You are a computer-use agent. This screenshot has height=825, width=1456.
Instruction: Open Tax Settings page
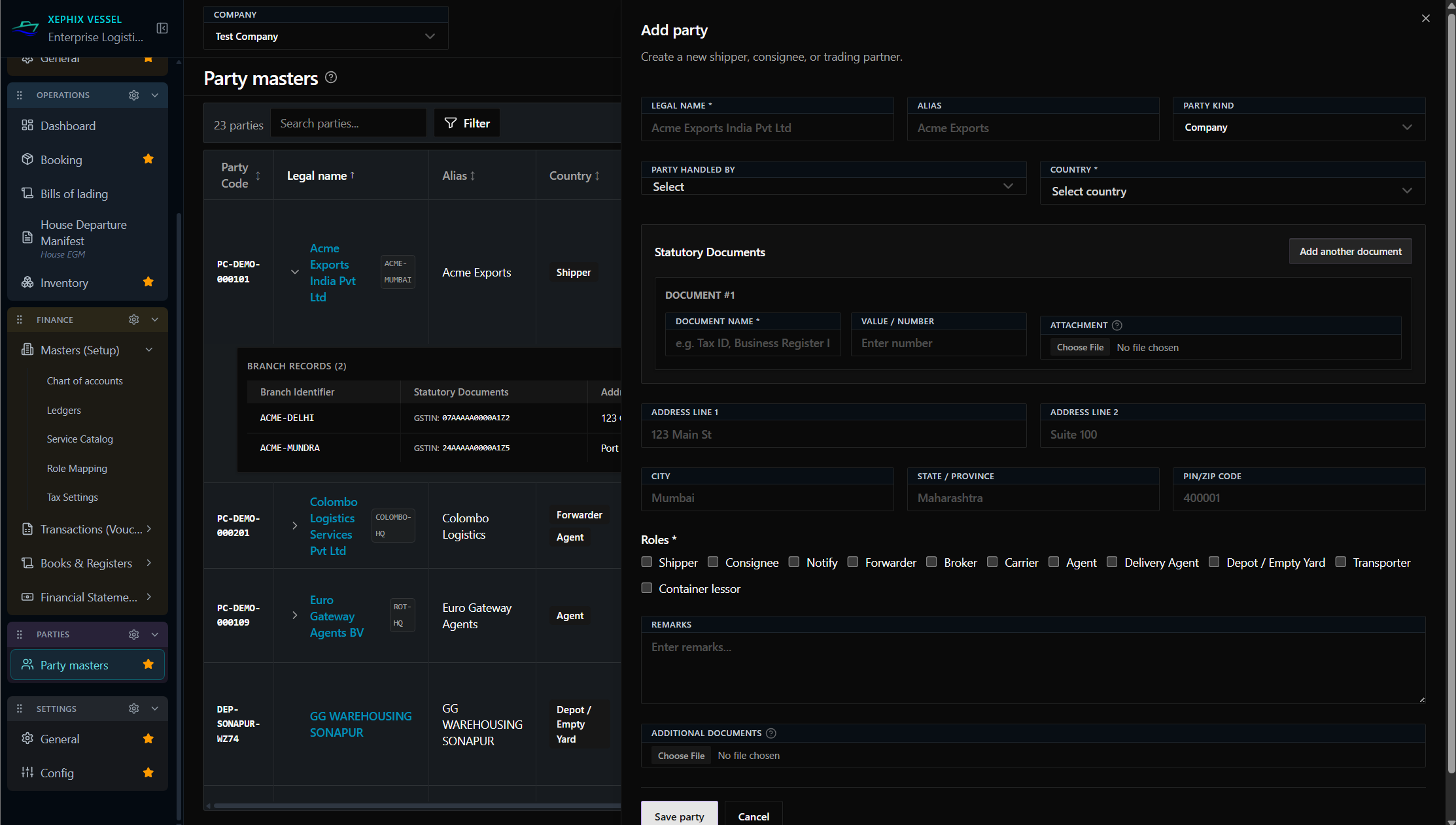point(72,497)
